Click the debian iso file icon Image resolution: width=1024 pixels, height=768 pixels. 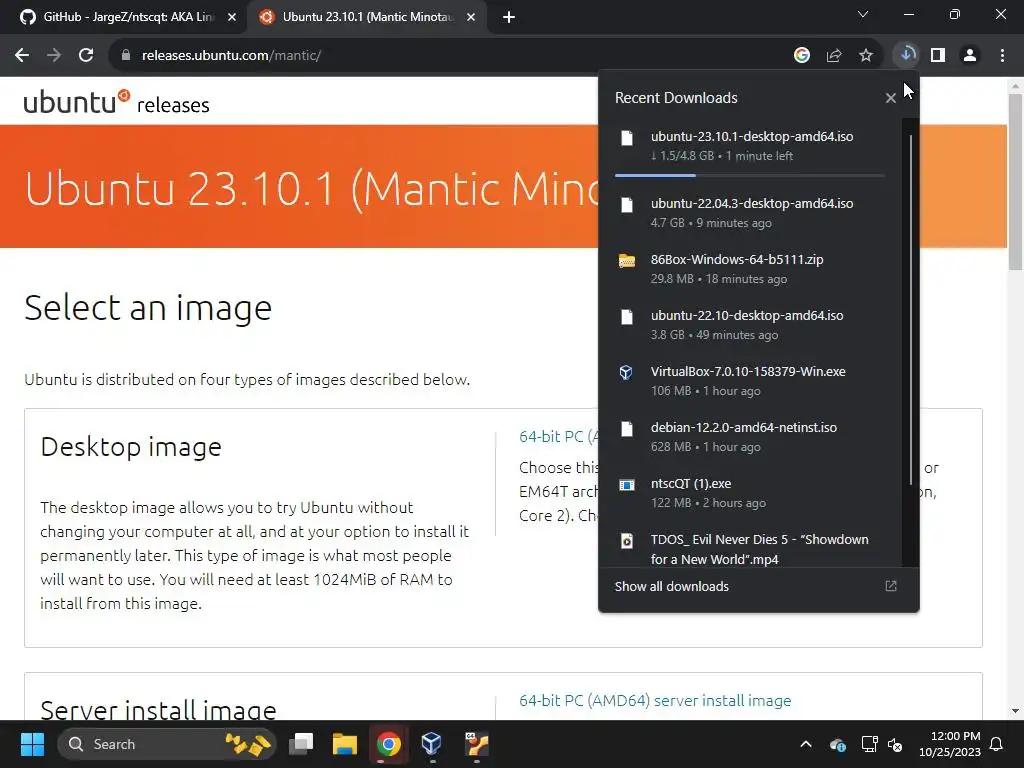tap(626, 428)
